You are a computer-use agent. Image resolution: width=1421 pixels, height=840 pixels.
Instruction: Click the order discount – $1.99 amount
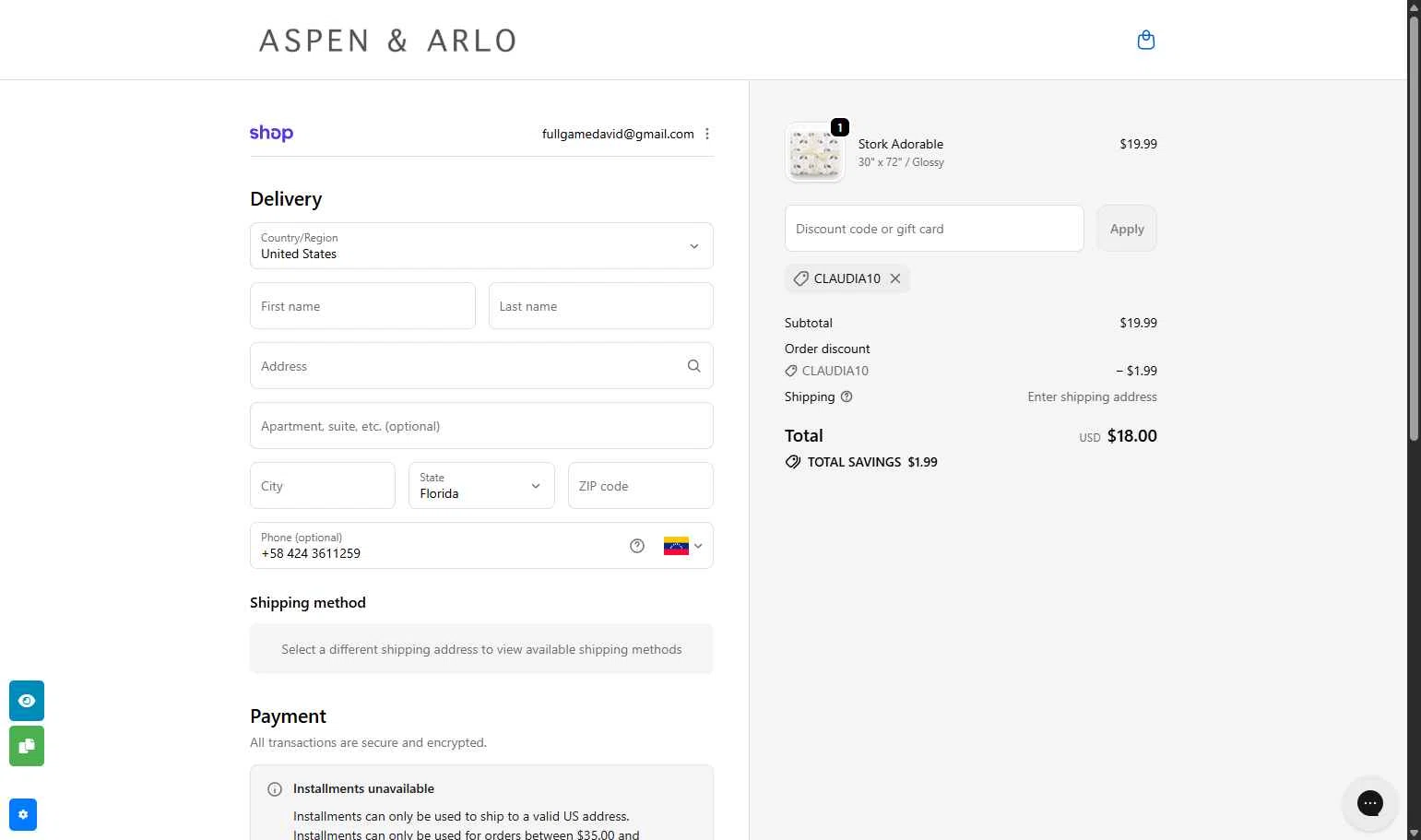click(x=1136, y=371)
